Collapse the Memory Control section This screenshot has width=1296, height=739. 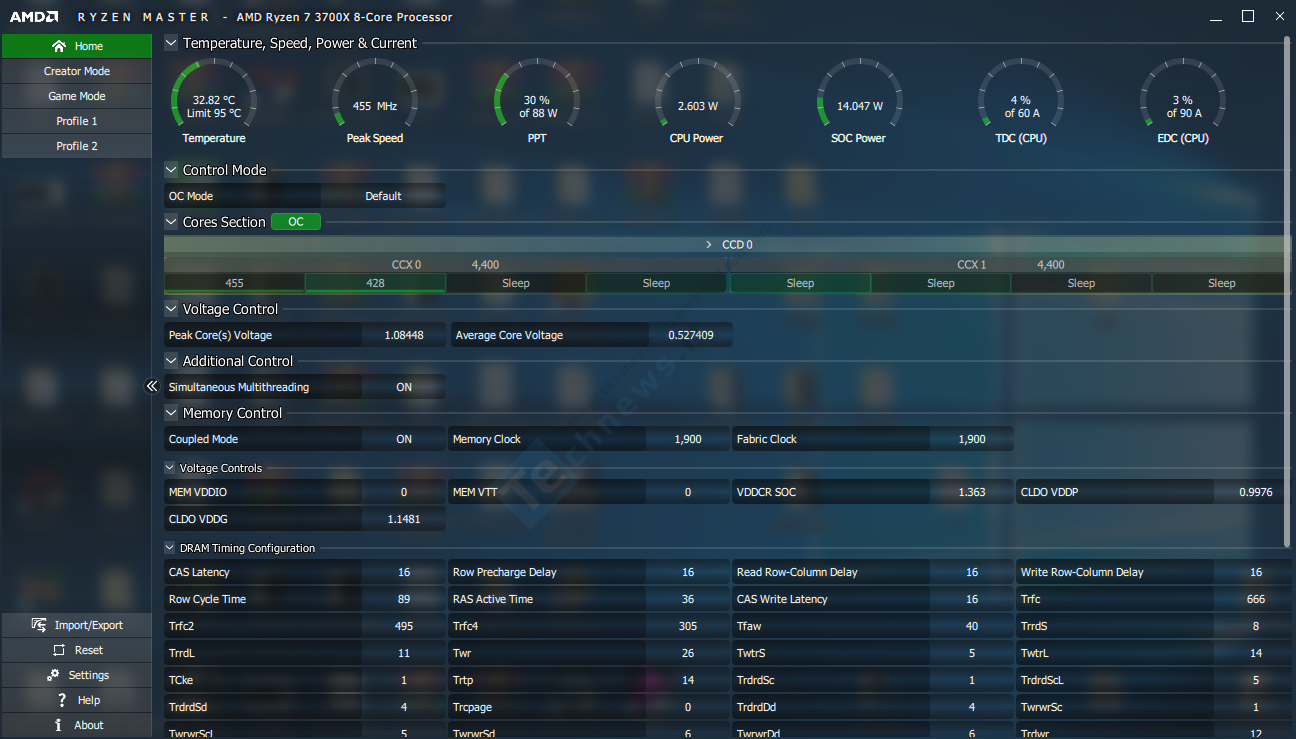171,413
